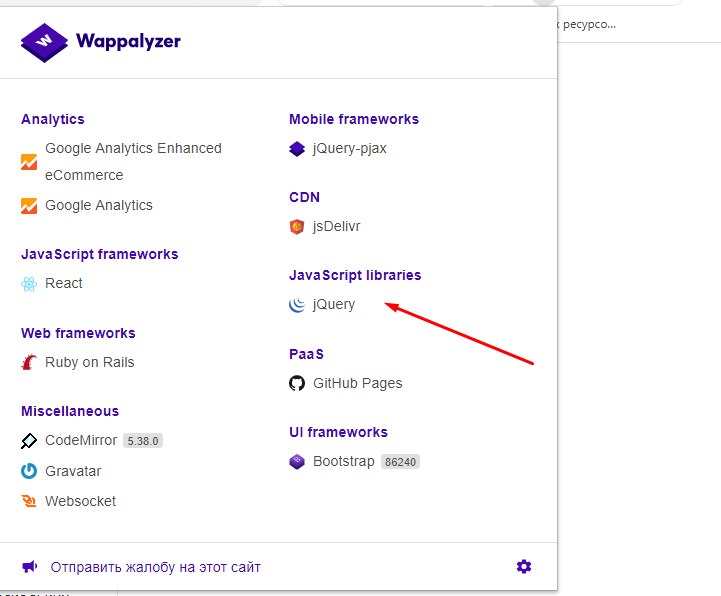Click the jsDelivr shield icon
This screenshot has width=721, height=596.
tap(297, 227)
